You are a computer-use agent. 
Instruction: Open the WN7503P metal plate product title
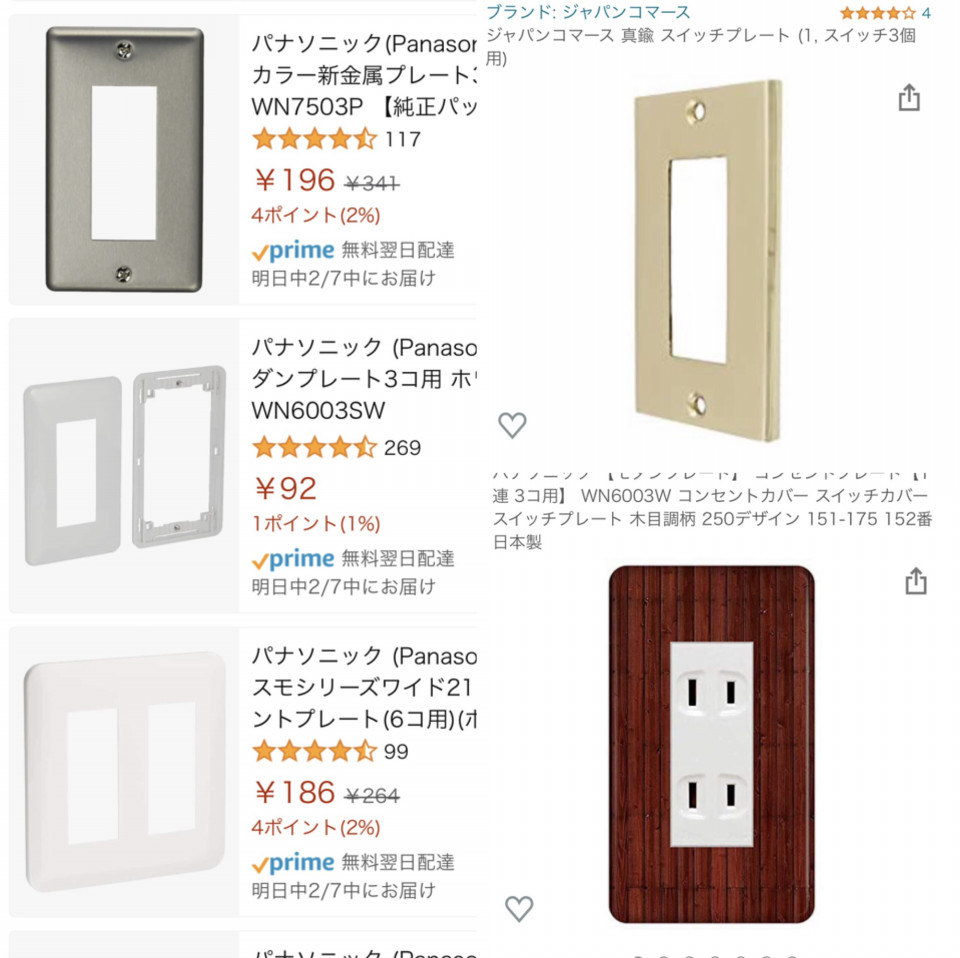[364, 75]
